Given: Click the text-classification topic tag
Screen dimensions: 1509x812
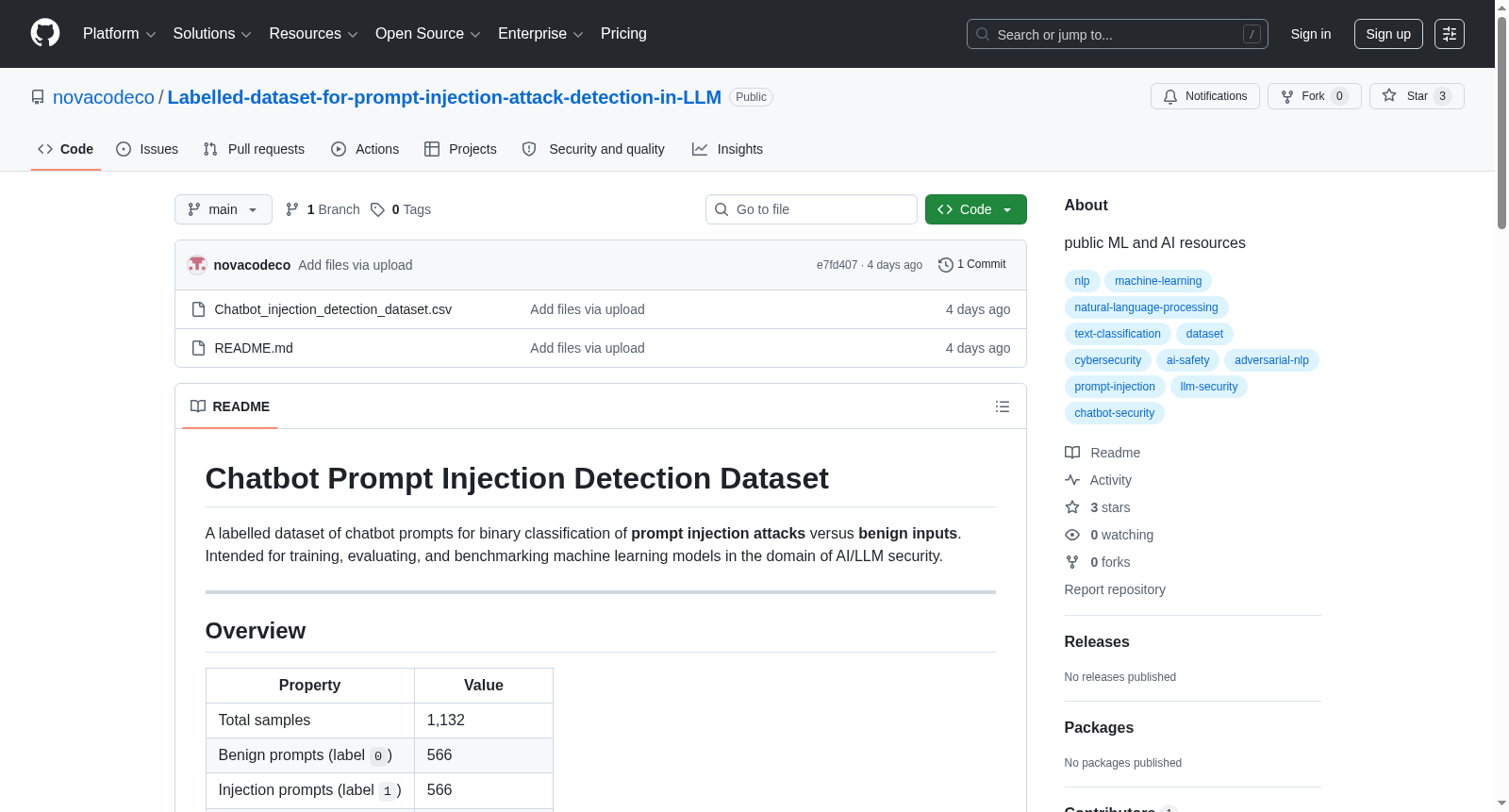Looking at the screenshot, I should 1118,334.
